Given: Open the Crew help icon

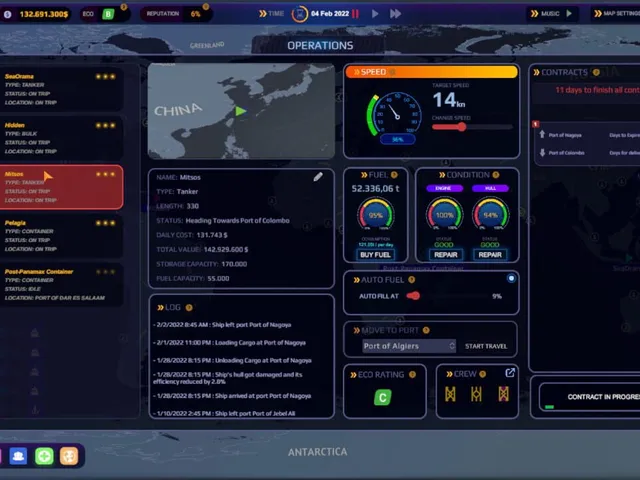Looking at the screenshot, I should pyautogui.click(x=482, y=374).
